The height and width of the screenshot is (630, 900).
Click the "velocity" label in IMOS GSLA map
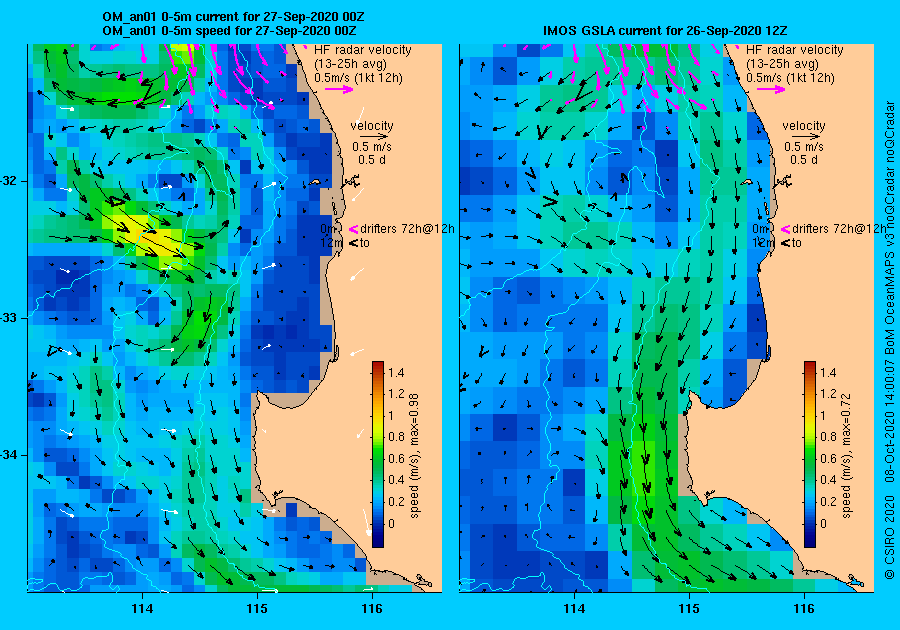[804, 126]
